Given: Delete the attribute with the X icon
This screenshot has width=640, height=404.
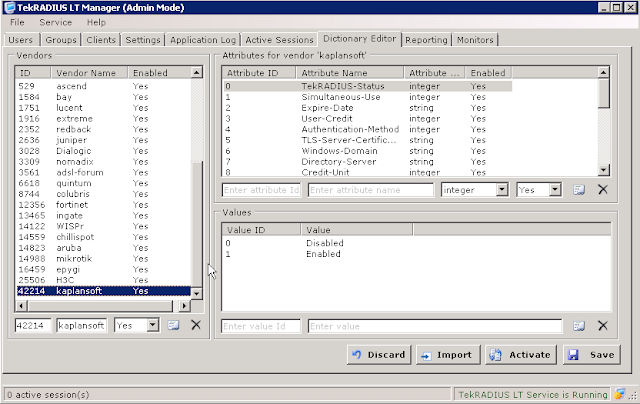Looking at the screenshot, I should [603, 190].
